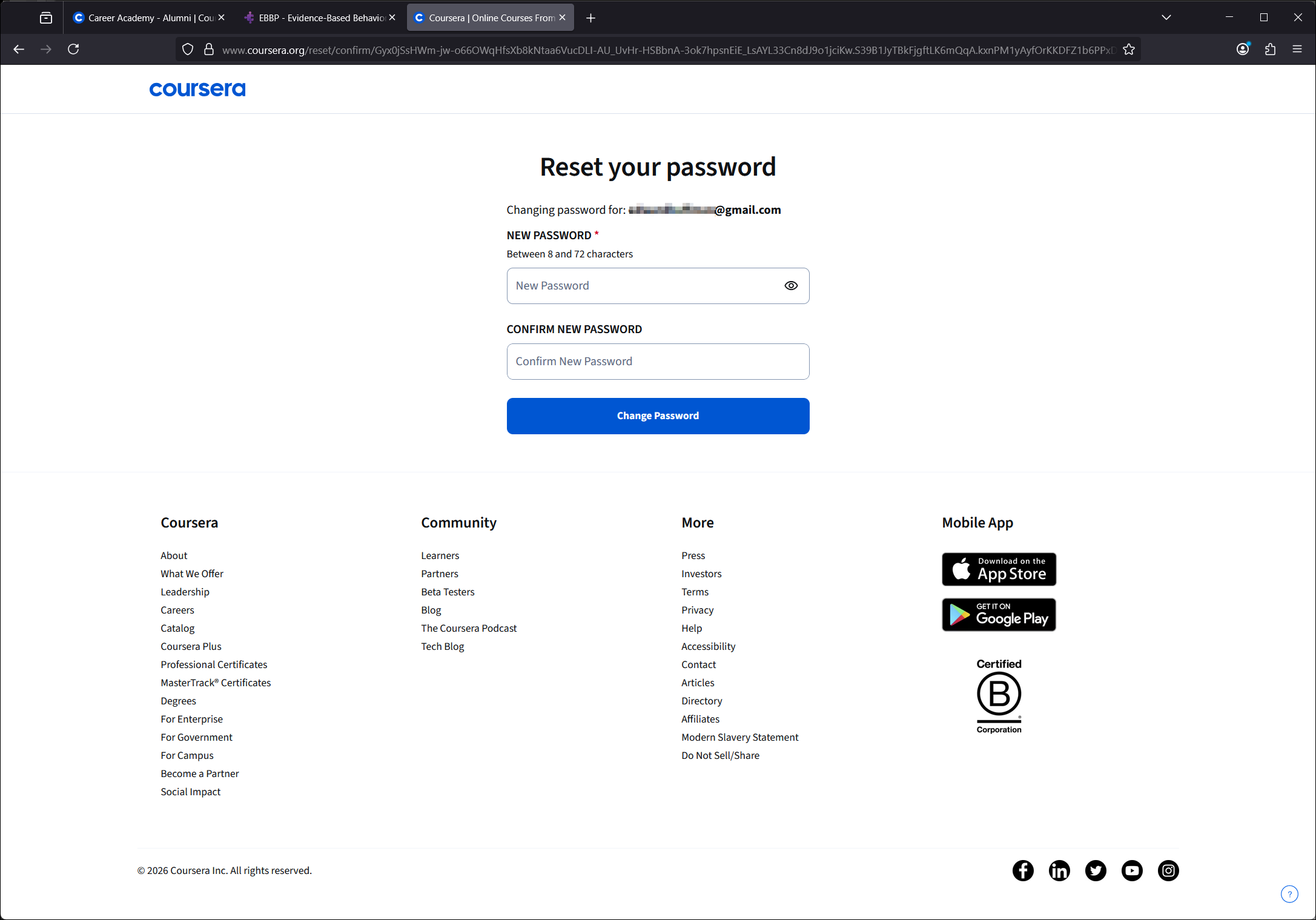Click the Coursera logo
The height and width of the screenshot is (920, 1316).
(x=197, y=89)
